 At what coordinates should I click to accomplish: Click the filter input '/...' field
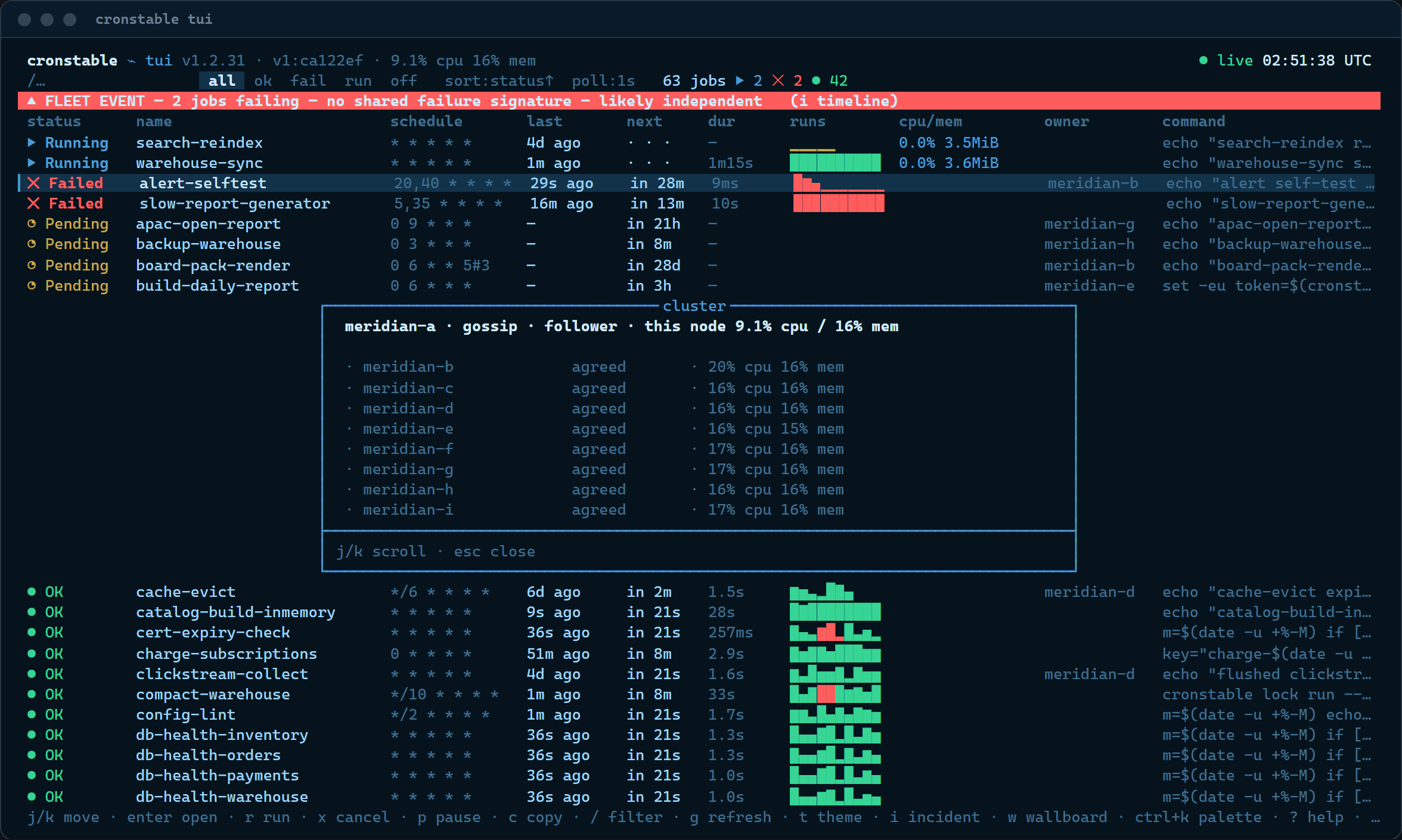[36, 80]
